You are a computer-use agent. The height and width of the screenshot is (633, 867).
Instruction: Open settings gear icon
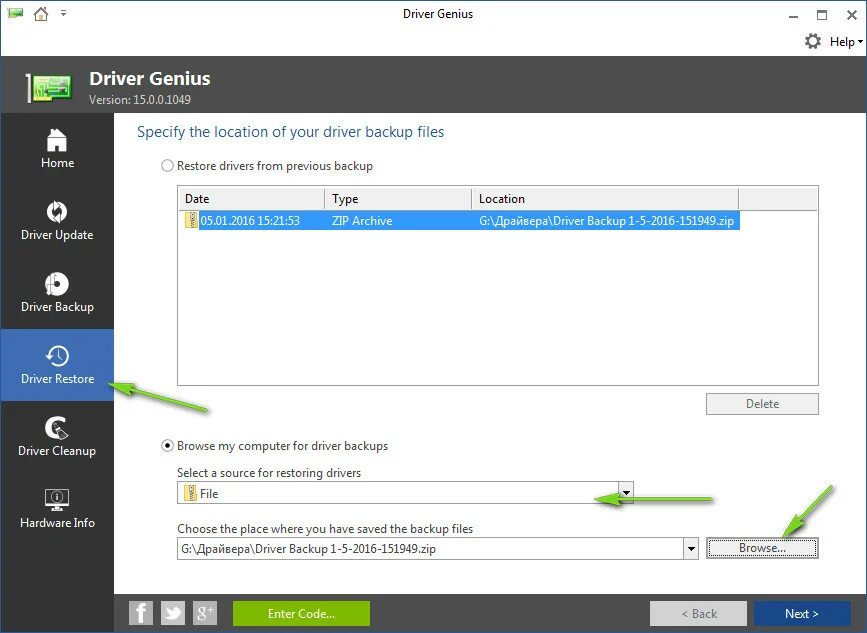pos(812,41)
